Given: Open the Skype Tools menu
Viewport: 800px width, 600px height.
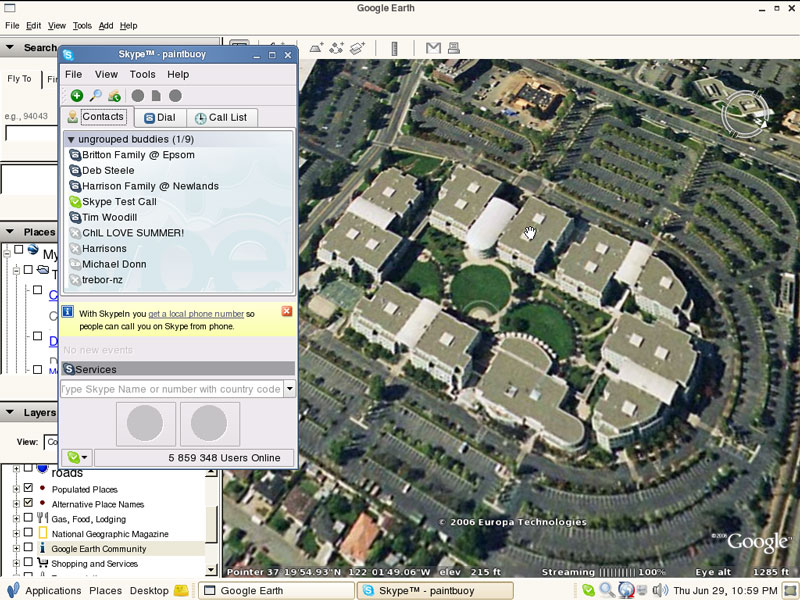Looking at the screenshot, I should click(x=142, y=74).
